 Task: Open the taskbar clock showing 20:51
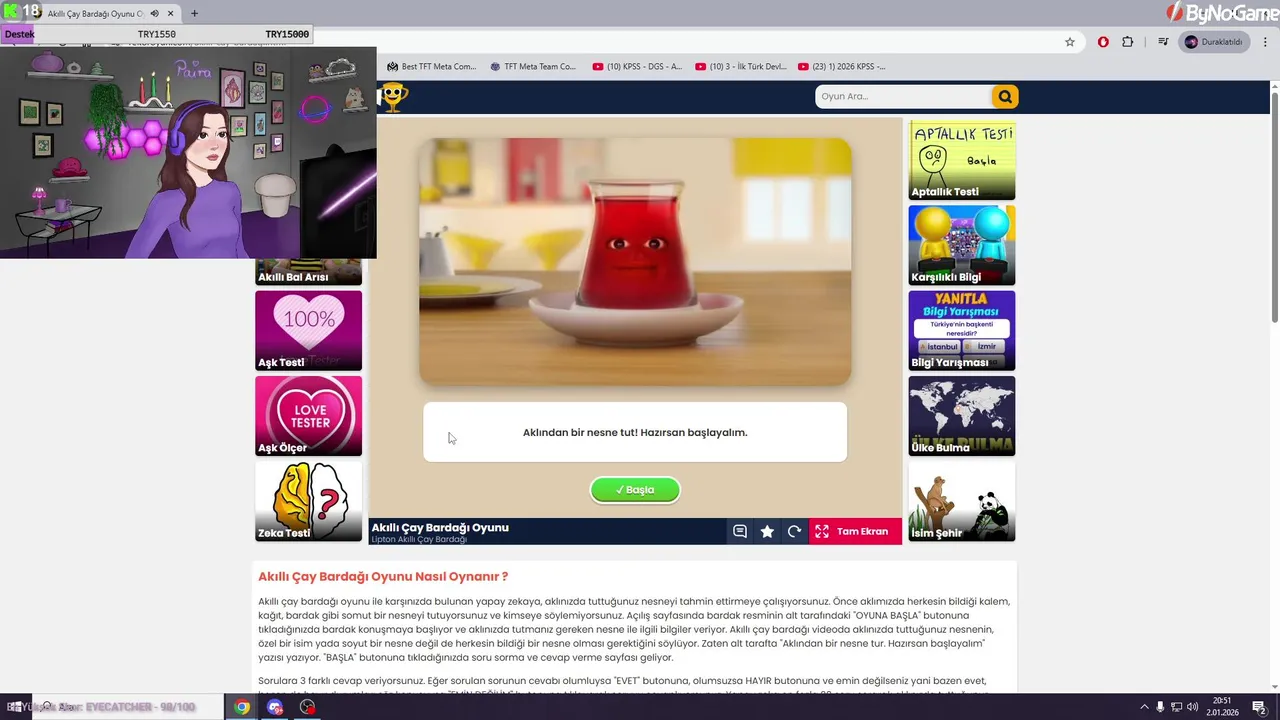tap(1223, 706)
